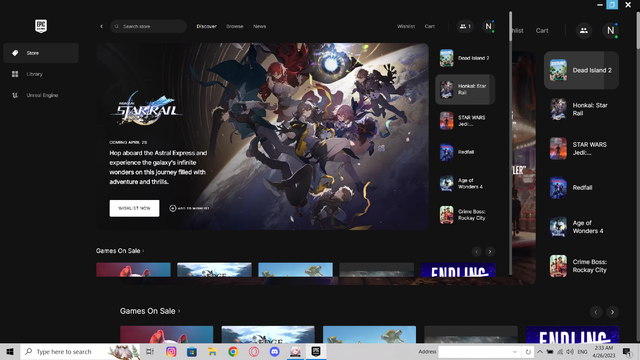The image size is (640, 360).
Task: Open the ENDLING card in the unmagnified sale row
Action: [x=458, y=270]
